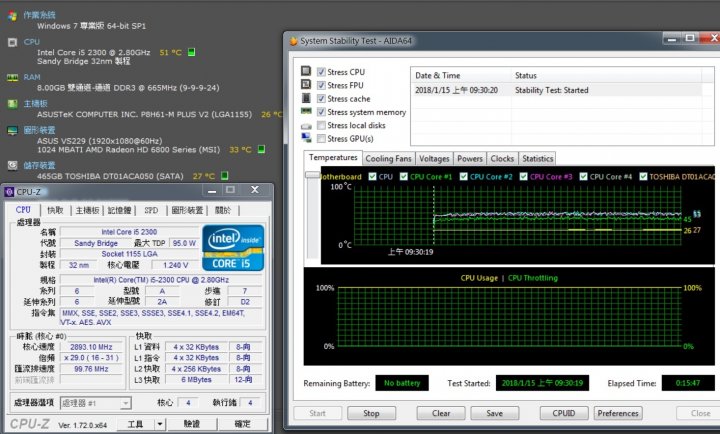Click the CPU Throttling graph legend label

tap(533, 278)
